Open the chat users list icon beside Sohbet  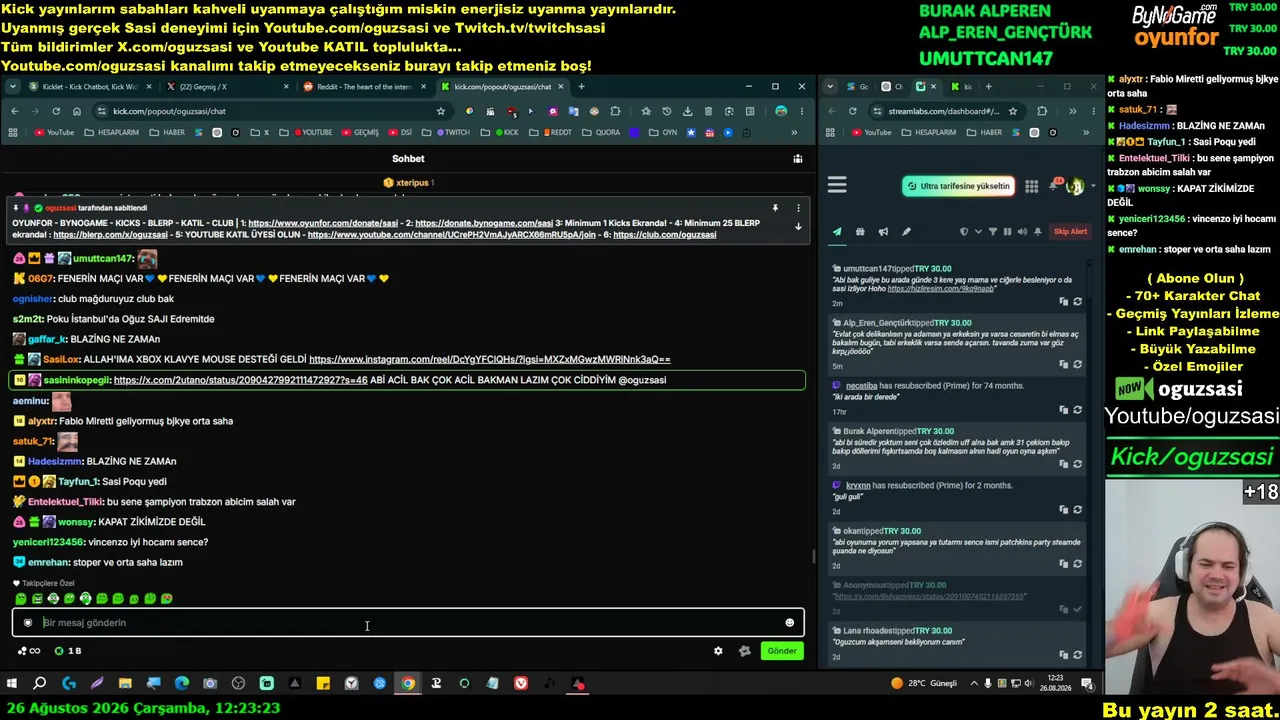tap(797, 159)
